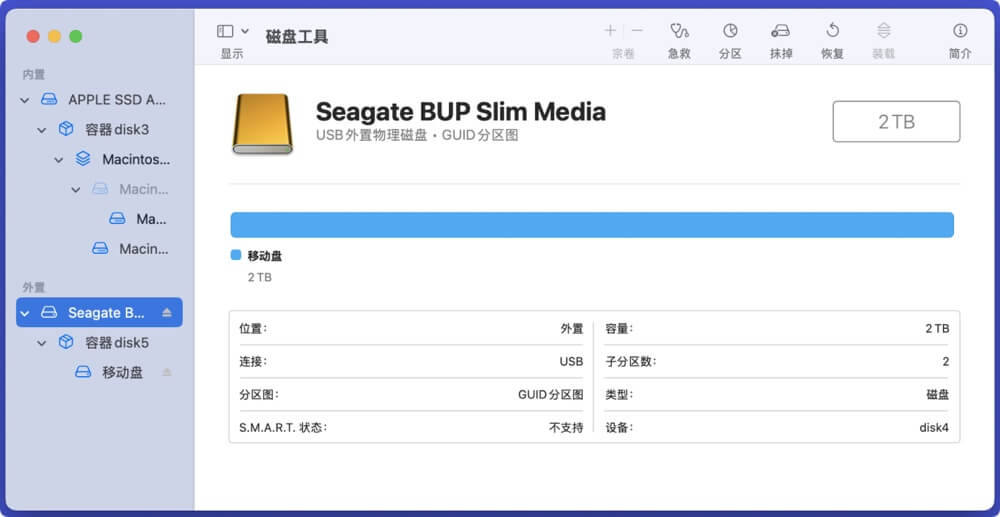Click the remove volume minus icon

tap(637, 30)
